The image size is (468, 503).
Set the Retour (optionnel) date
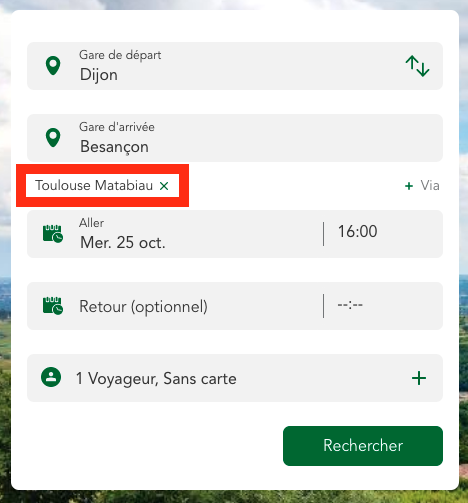(x=143, y=306)
